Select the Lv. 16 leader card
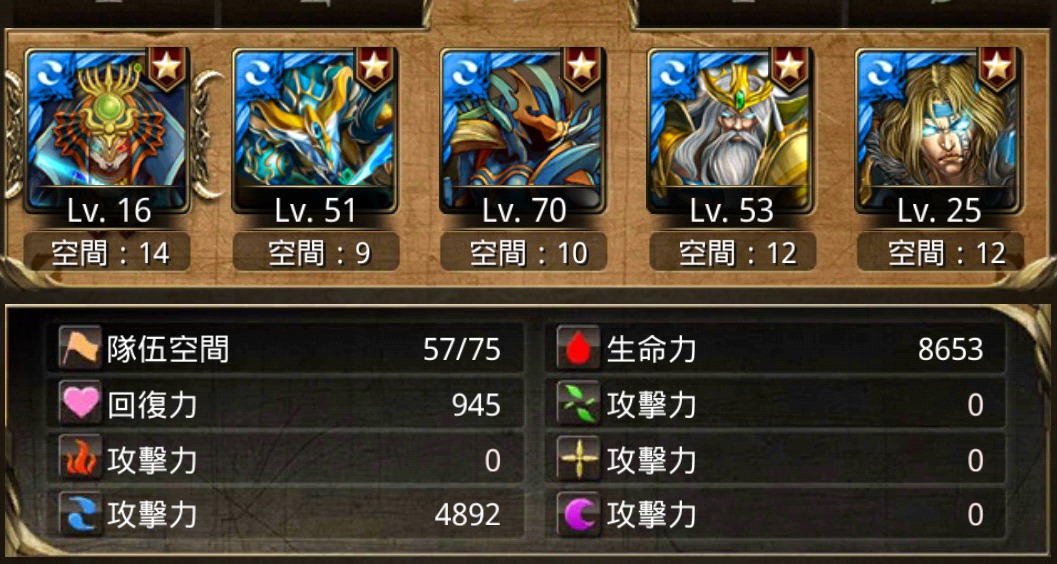This screenshot has width=1057, height=564. (x=107, y=131)
